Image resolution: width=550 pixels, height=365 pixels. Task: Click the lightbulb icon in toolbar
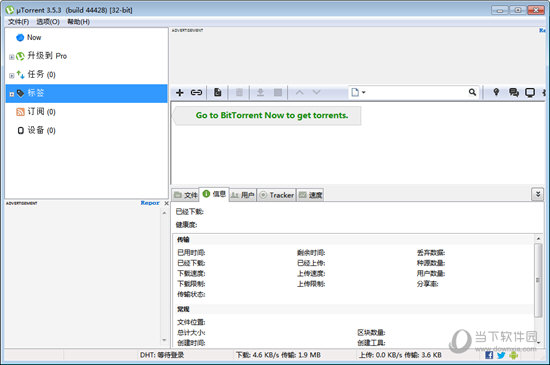click(496, 92)
